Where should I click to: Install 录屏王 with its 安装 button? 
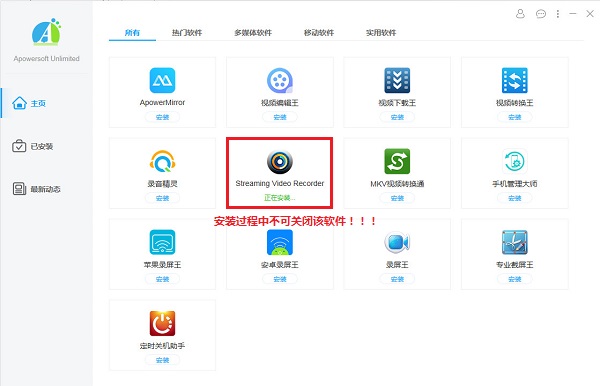[x=397, y=279]
